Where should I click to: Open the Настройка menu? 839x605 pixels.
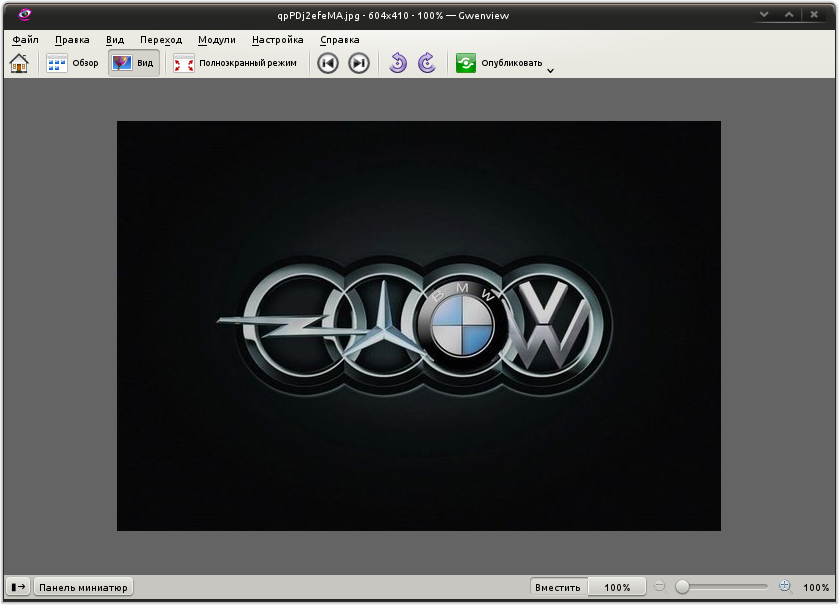pyautogui.click(x=278, y=40)
